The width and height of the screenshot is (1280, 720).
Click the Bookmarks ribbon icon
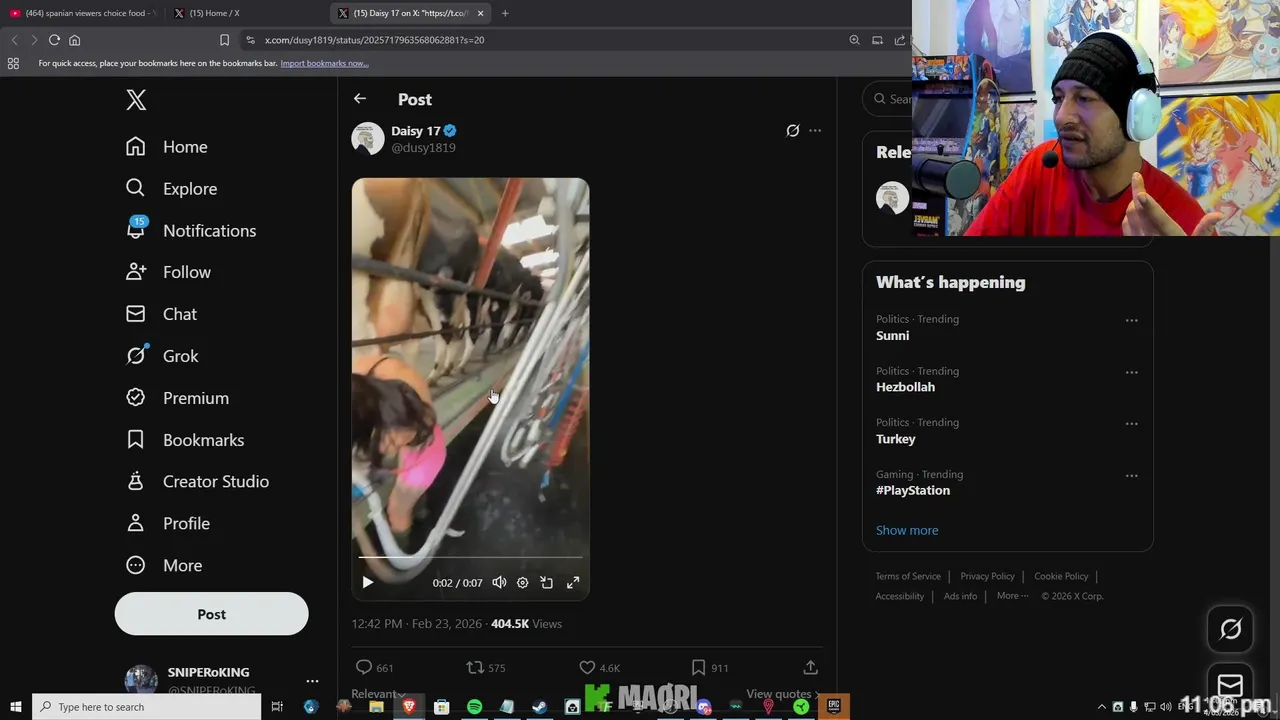tap(136, 440)
